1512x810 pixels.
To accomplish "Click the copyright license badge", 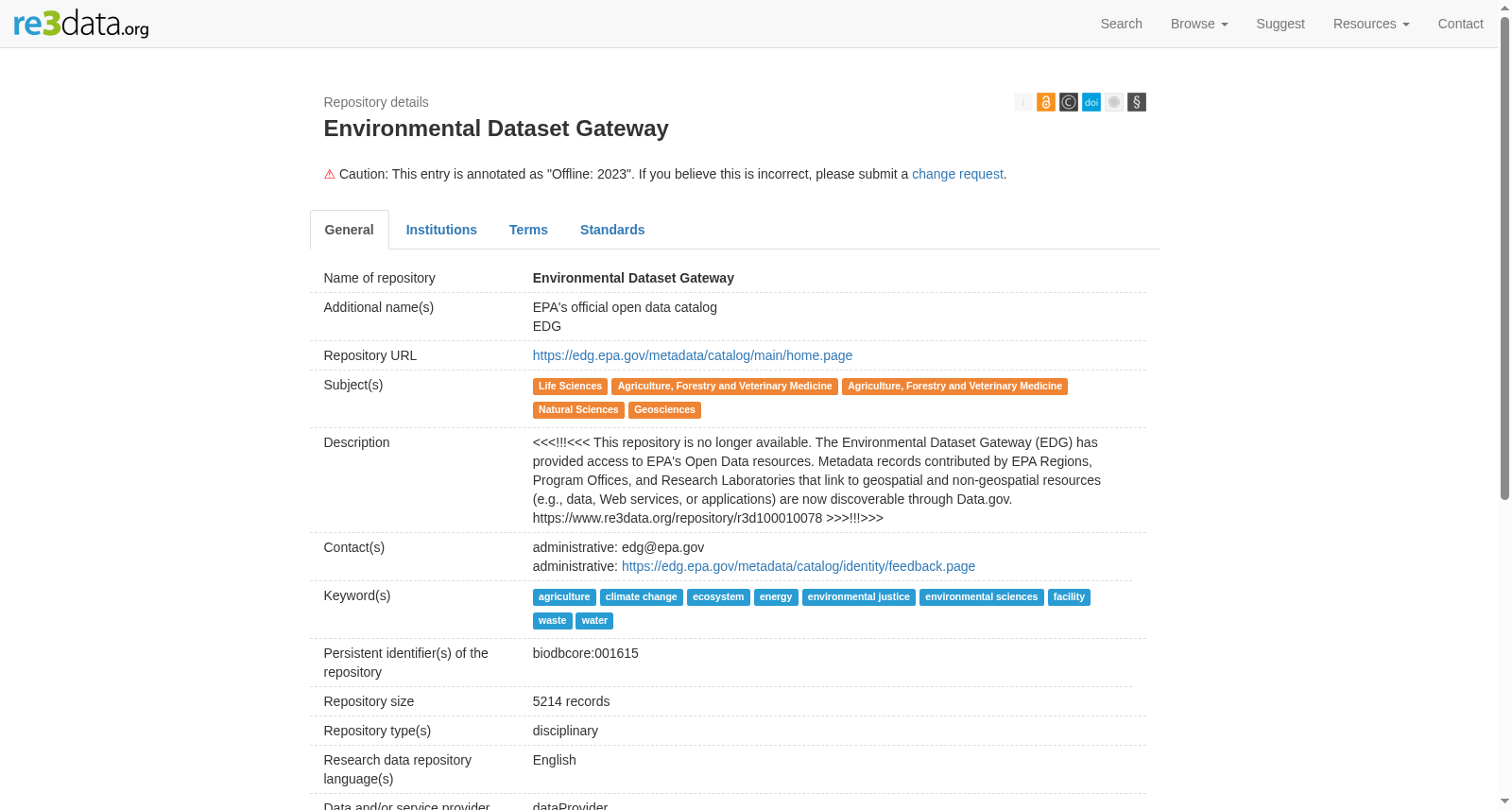I will (1069, 102).
